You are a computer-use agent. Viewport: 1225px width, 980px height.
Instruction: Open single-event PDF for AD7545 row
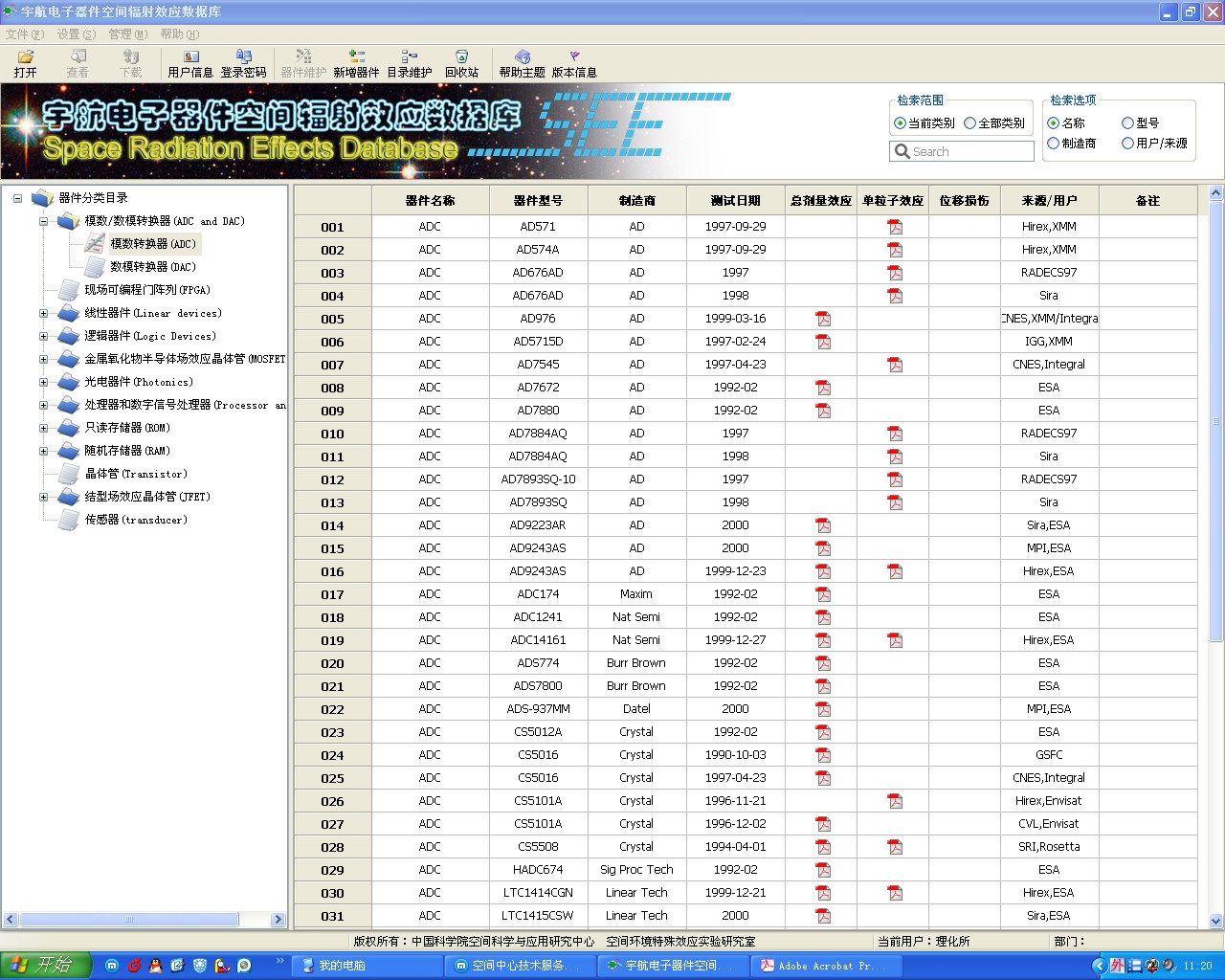pyautogui.click(x=895, y=365)
